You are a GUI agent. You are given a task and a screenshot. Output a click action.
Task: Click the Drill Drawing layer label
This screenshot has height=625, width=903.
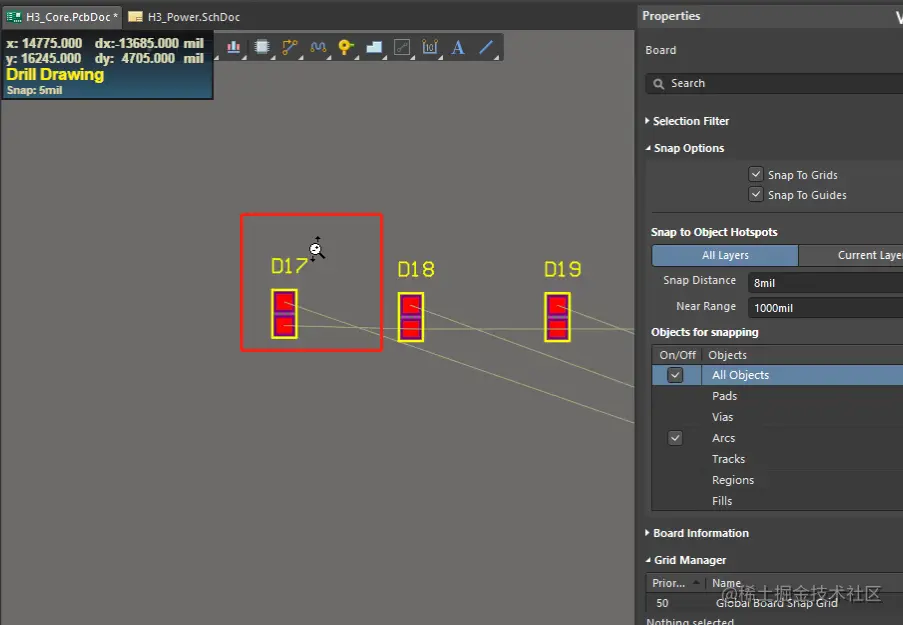[55, 75]
